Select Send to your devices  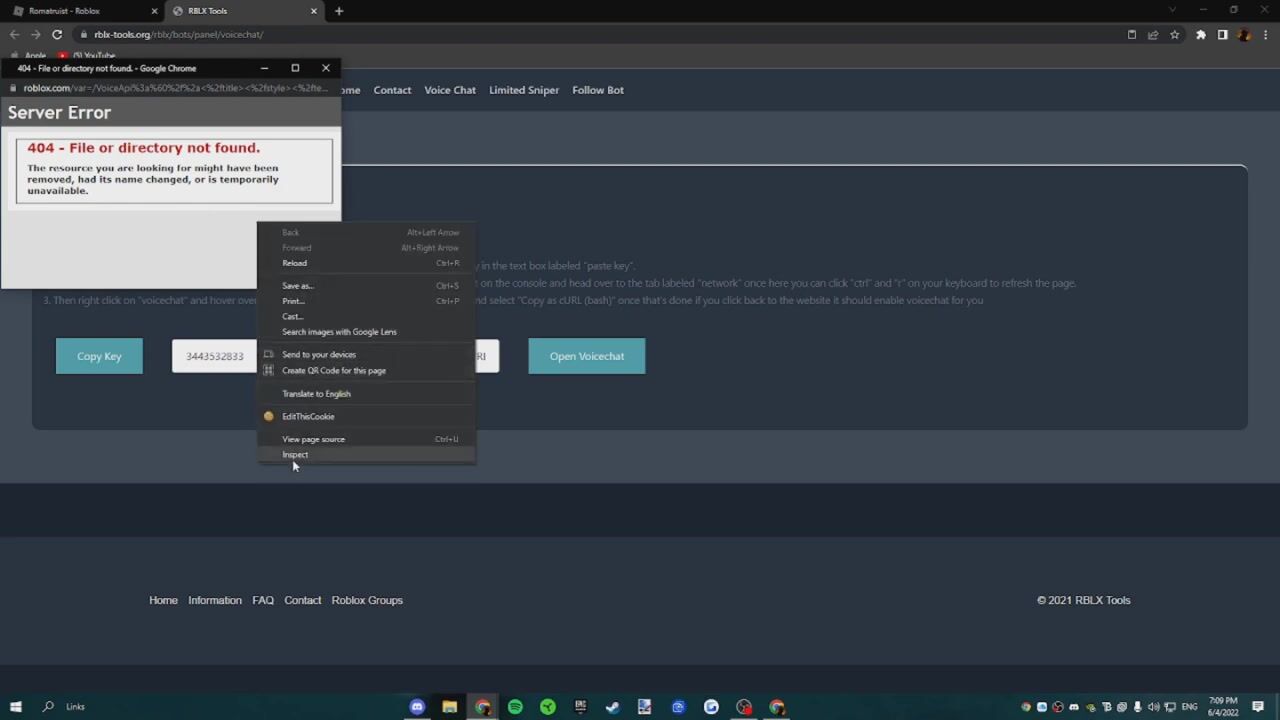click(366, 355)
